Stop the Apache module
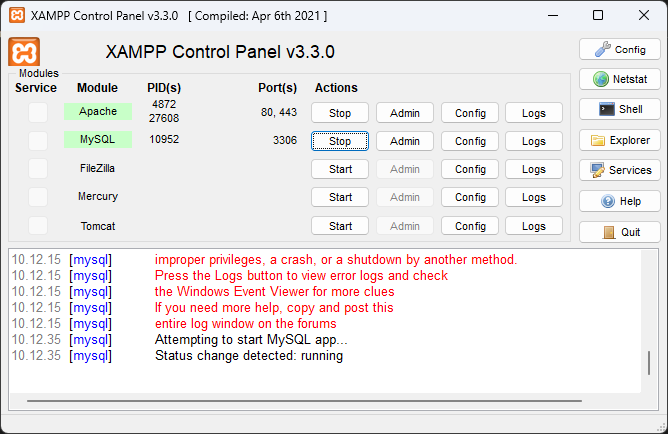The width and height of the screenshot is (668, 434). (340, 113)
